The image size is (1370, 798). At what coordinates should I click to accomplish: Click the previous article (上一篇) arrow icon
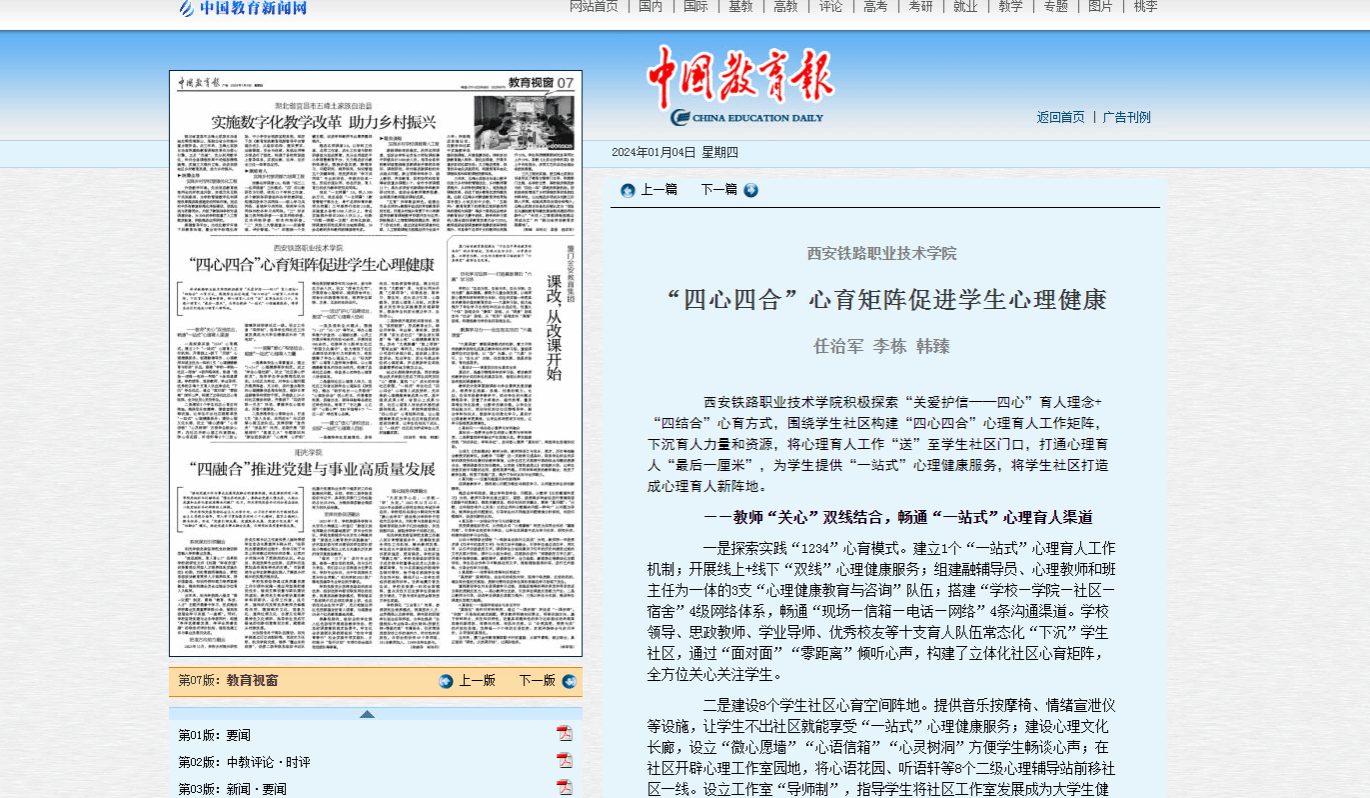click(x=628, y=190)
